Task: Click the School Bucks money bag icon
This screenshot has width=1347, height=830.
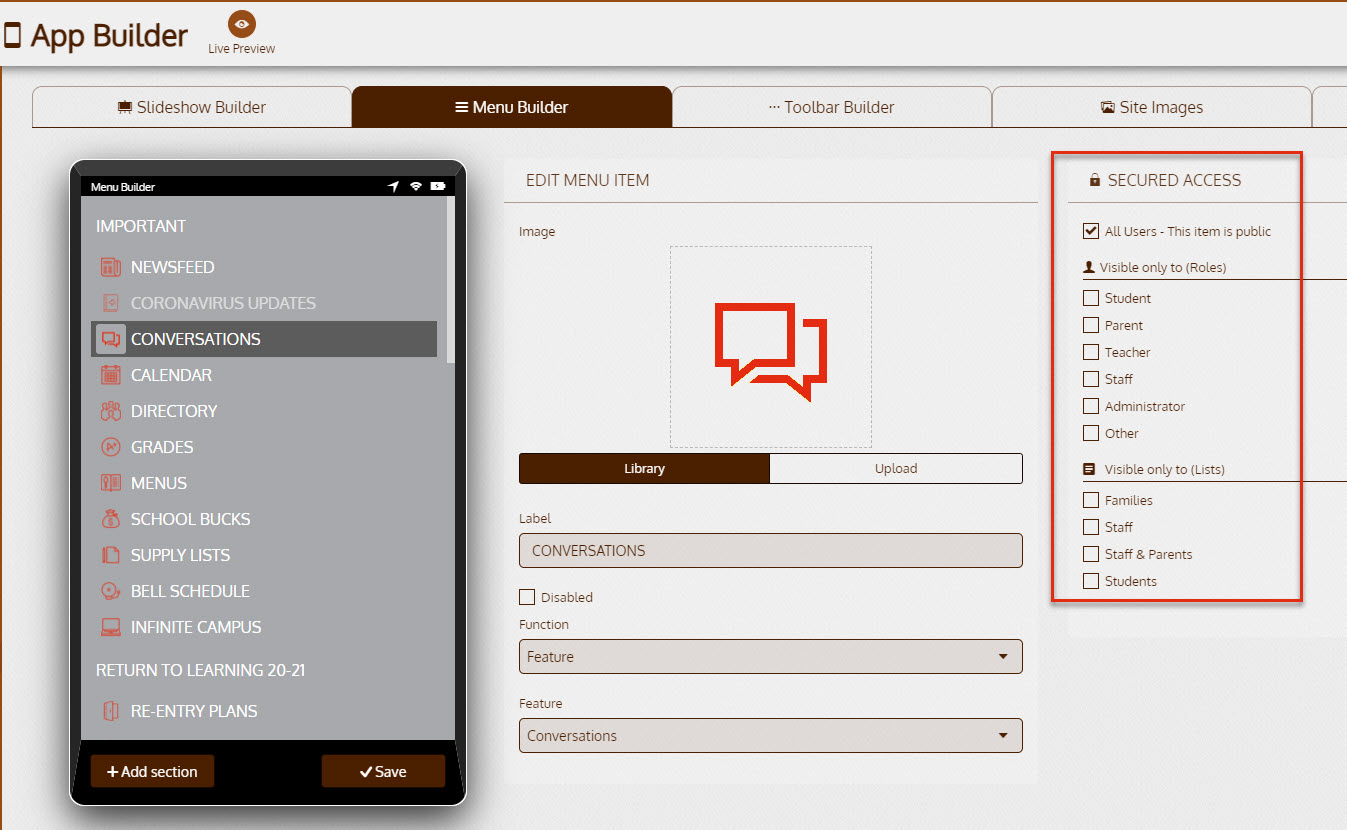Action: point(111,519)
